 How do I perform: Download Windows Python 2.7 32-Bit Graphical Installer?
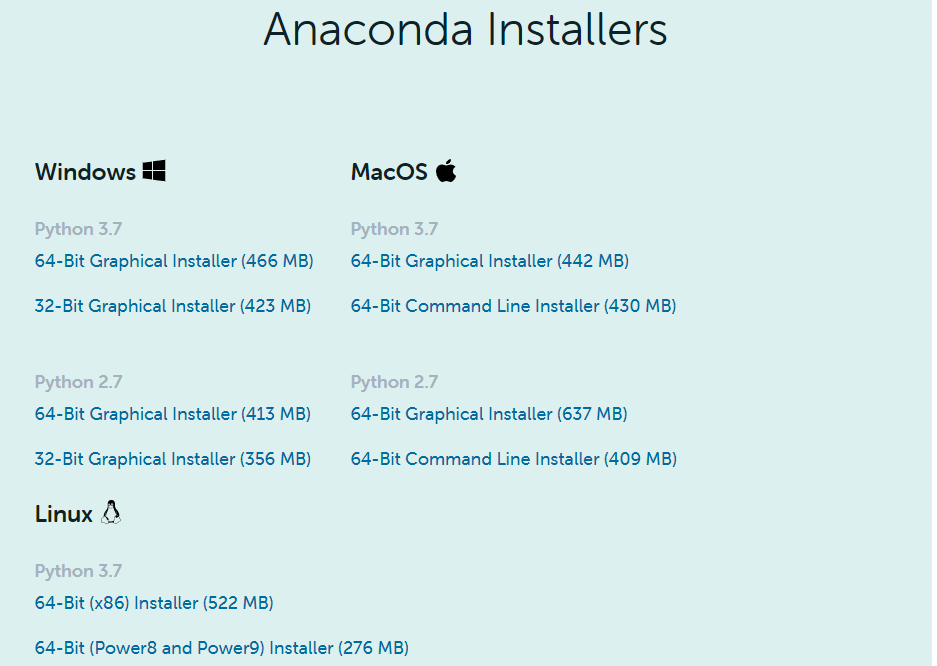click(172, 459)
